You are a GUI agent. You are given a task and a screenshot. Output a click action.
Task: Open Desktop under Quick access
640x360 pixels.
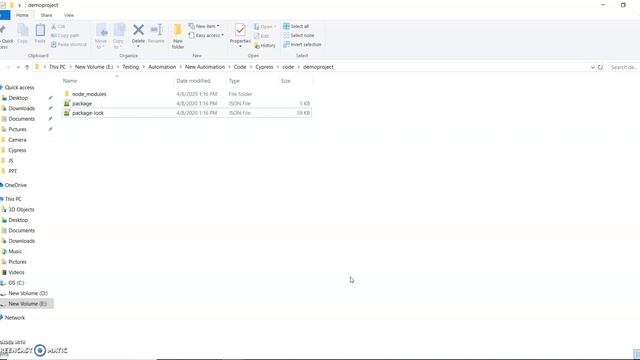pos(18,98)
